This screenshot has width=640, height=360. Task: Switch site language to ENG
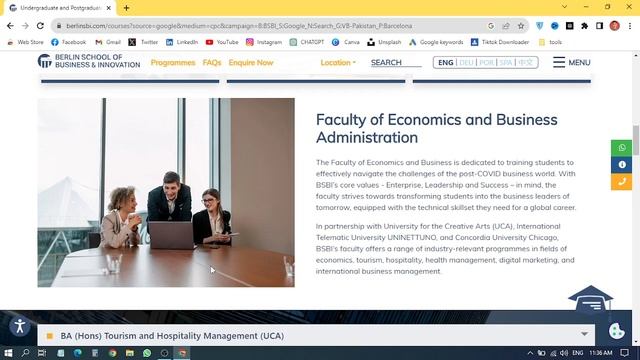tap(445, 62)
